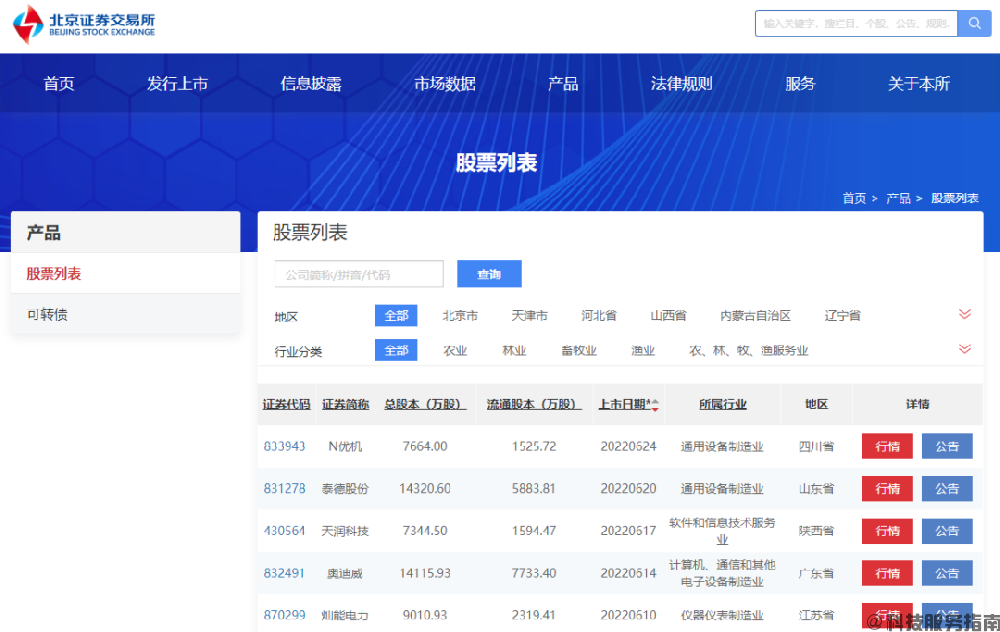Screen dimensions: 1000x632
Task: Filter region by 河北省
Action: [599, 316]
